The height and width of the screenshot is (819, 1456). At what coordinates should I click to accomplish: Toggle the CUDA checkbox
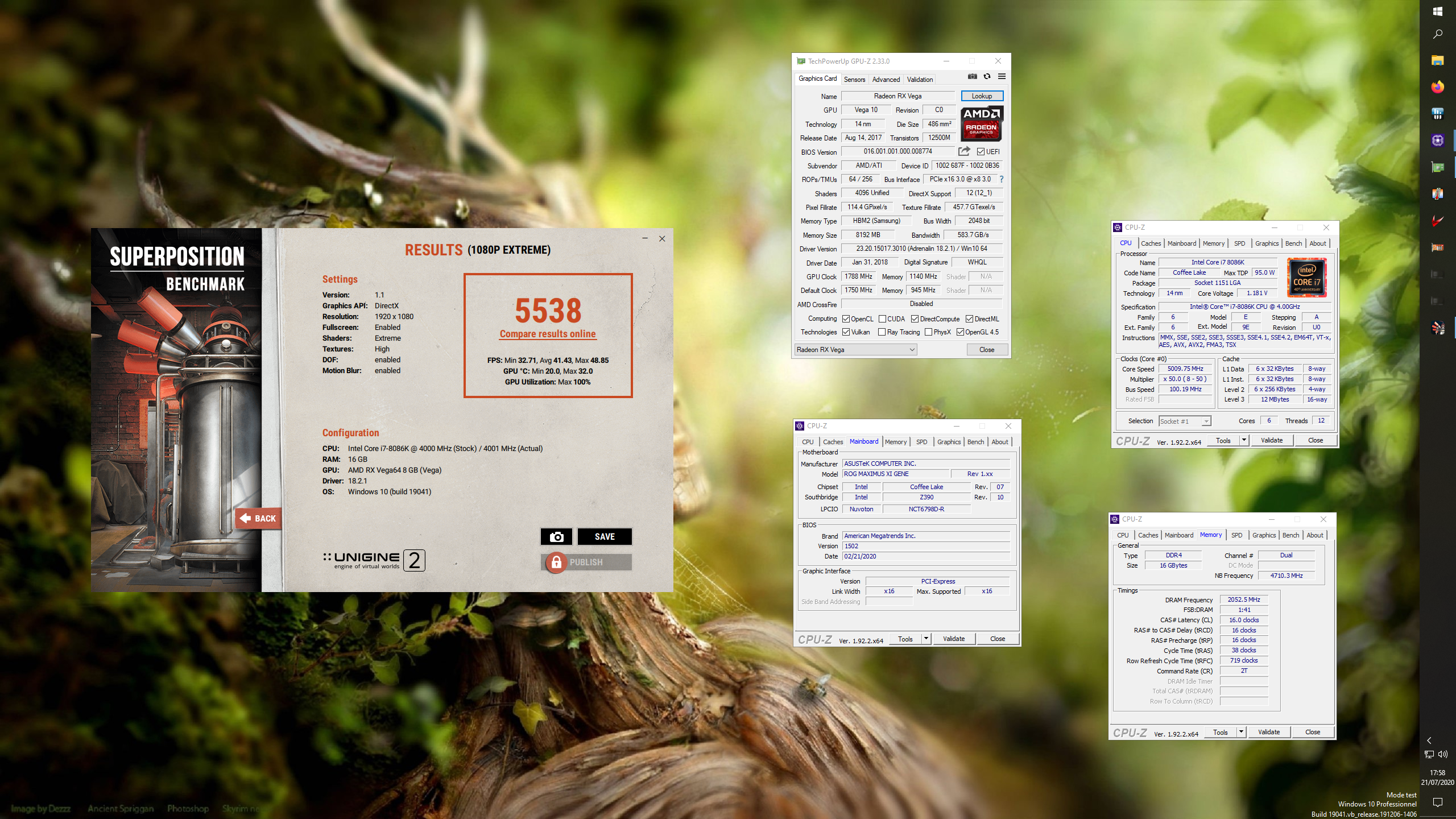click(882, 319)
